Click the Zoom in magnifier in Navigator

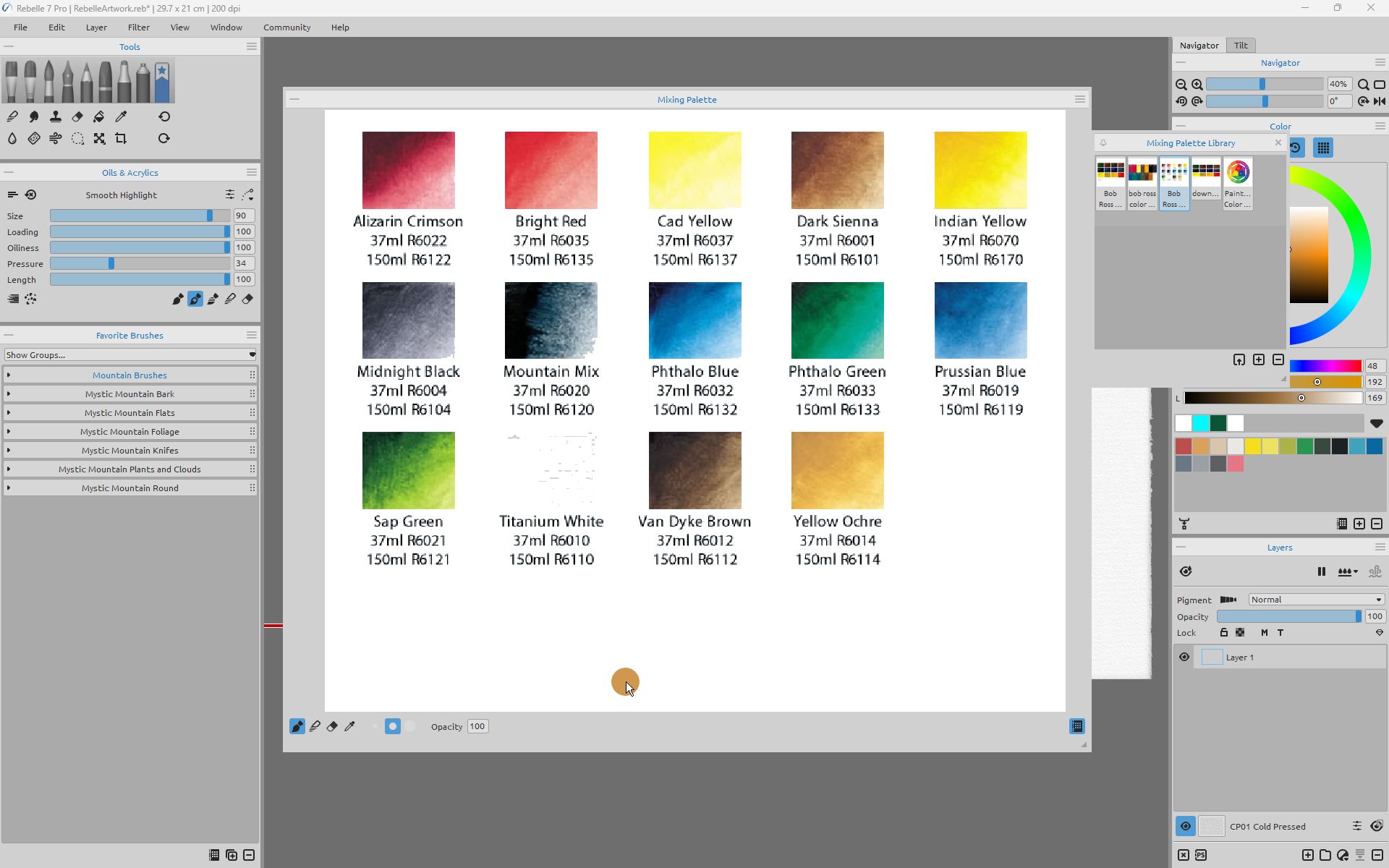(x=1197, y=85)
